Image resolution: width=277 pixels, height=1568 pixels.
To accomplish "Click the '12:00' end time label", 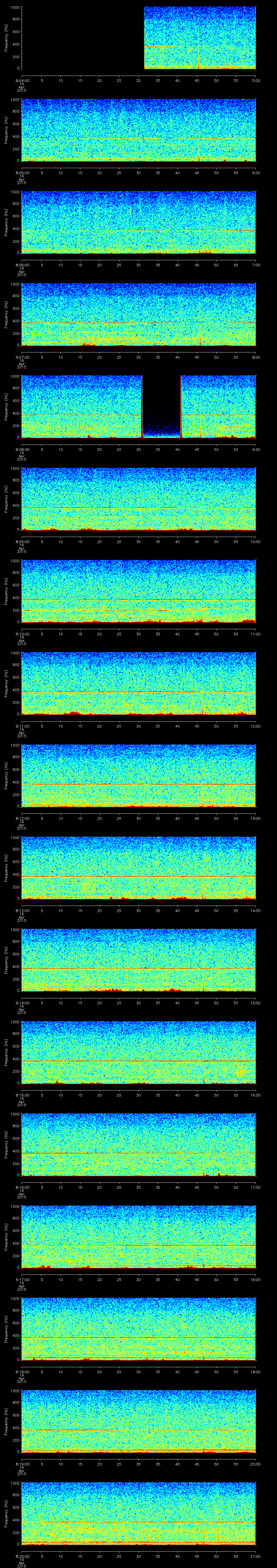I will coord(255,726).
